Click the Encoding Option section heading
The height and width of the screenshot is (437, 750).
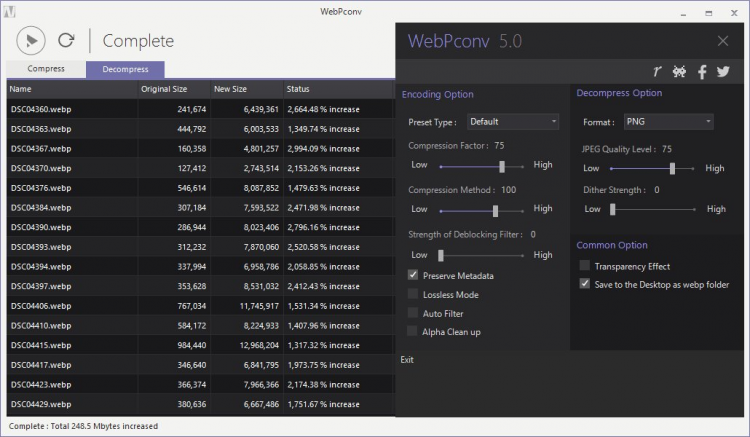[x=438, y=94]
